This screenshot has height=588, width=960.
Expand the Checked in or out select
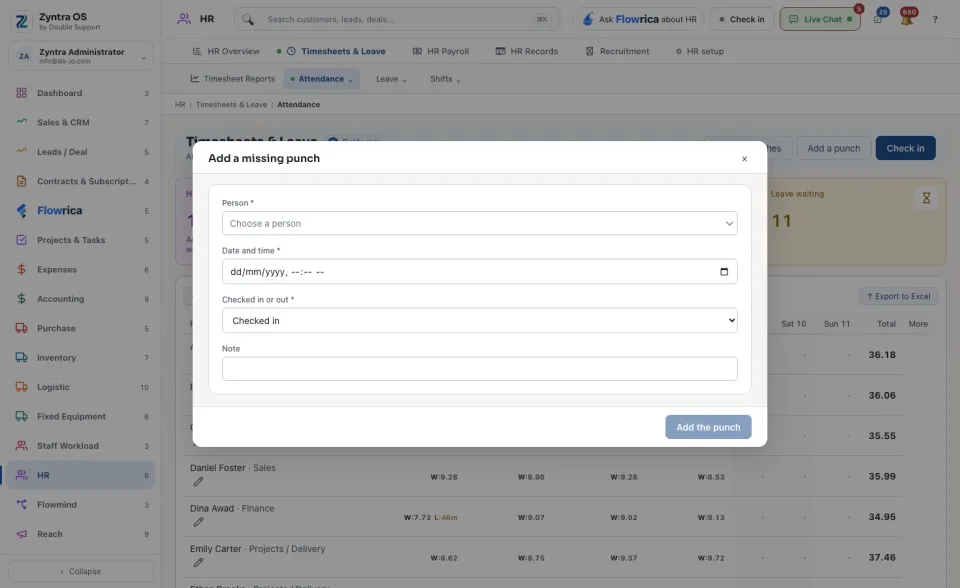(479, 321)
